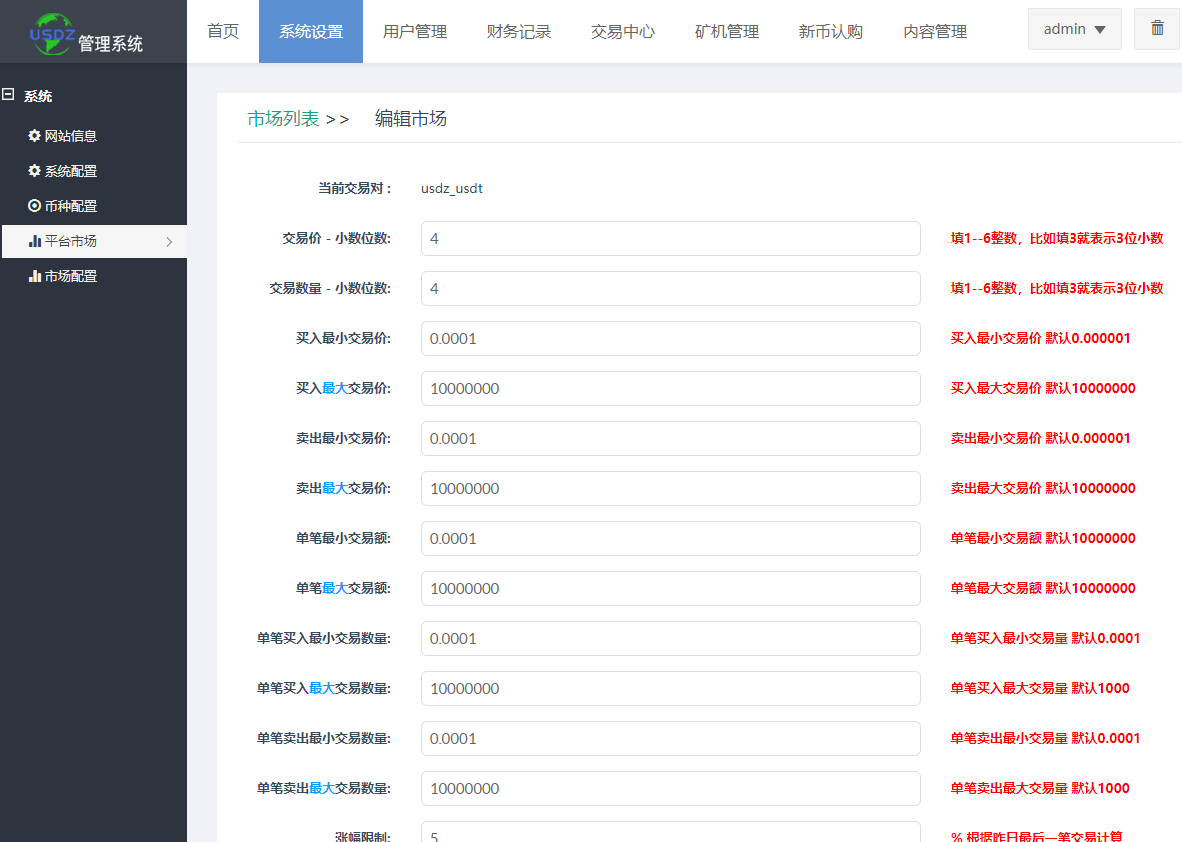Screen dimensions: 1182x842
Task: Click the 交易价小数位数 input field
Action: [672, 238]
